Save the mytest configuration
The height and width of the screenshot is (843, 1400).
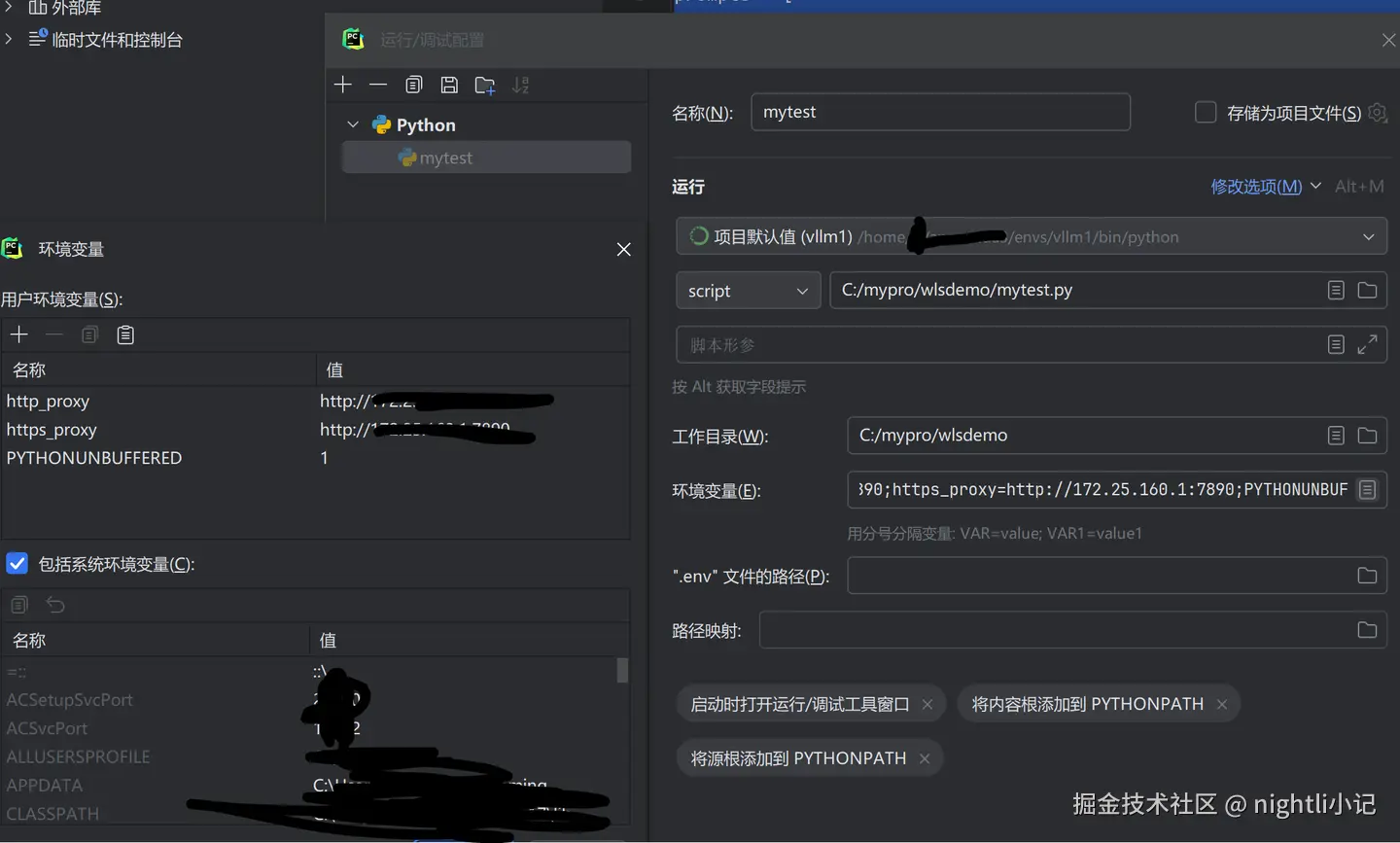click(449, 85)
